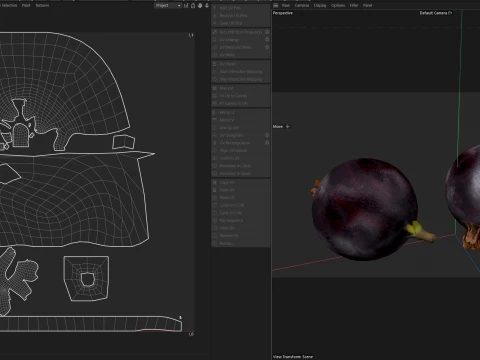Click the View Transform: Scene status text
Screen dimensions: 480x360
coord(293,357)
